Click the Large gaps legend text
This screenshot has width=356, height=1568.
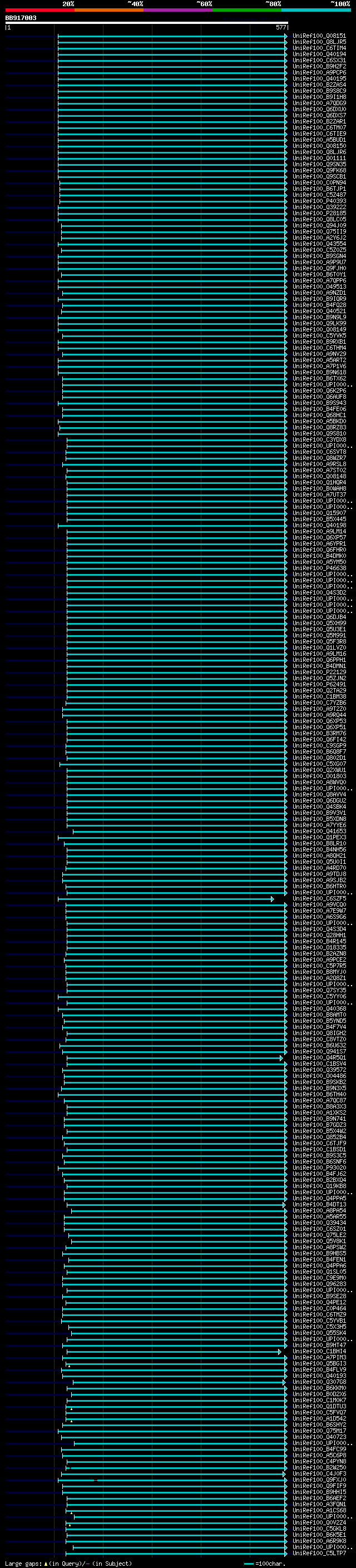pos(68,1563)
